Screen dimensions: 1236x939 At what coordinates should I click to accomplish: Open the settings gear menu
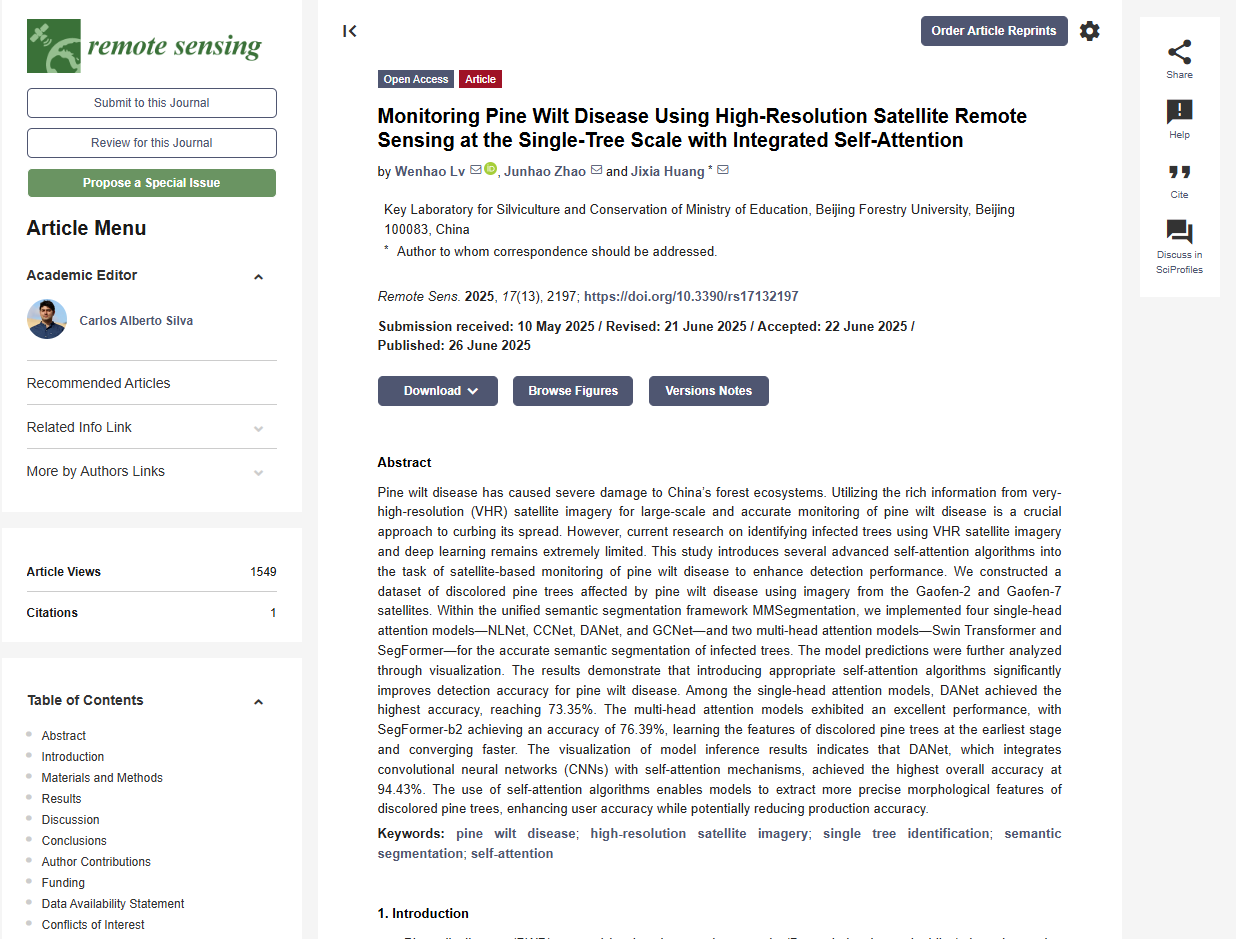[1089, 31]
